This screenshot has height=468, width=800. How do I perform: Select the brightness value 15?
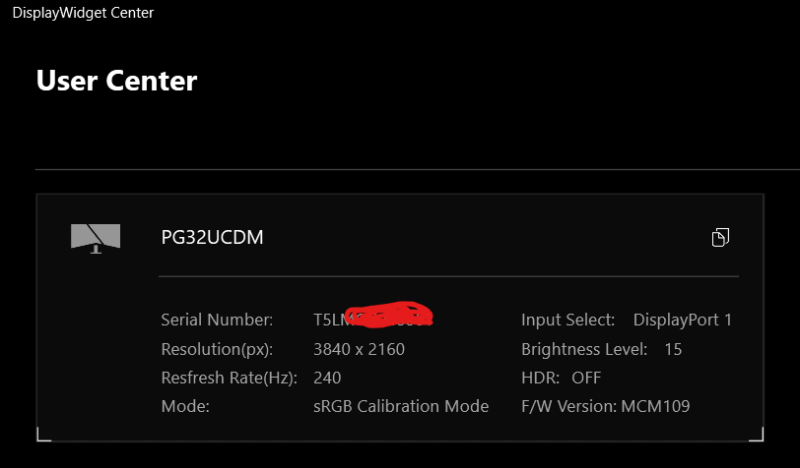(673, 349)
